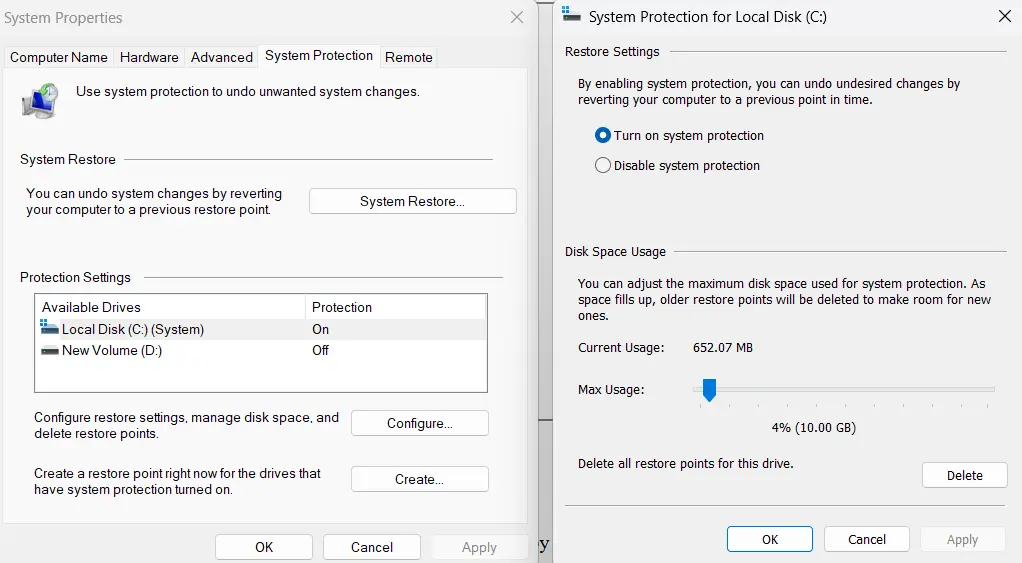The image size is (1022, 563).
Task: Select Disable system protection radio
Action: [x=603, y=166]
